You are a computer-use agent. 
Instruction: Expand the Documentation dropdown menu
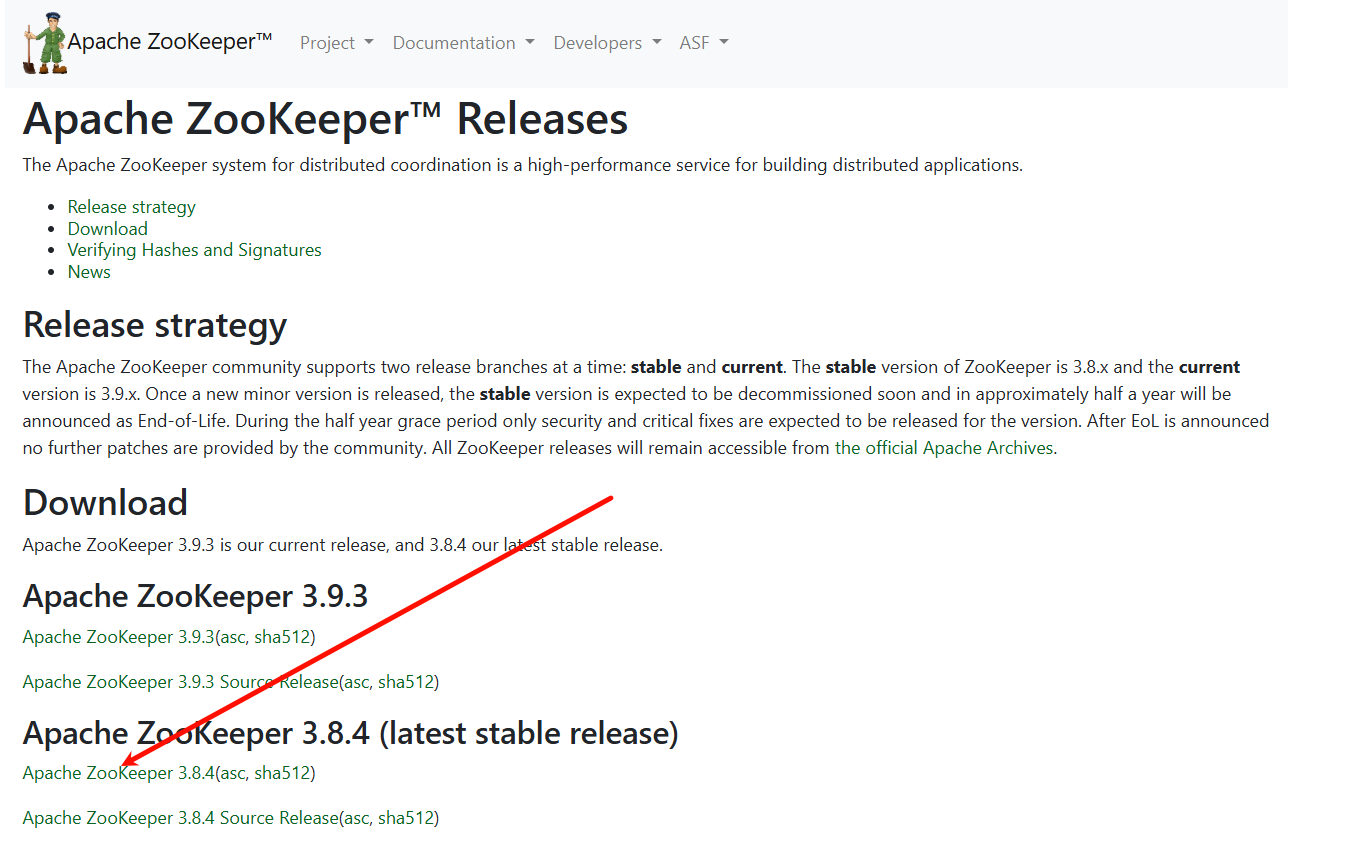coord(463,43)
